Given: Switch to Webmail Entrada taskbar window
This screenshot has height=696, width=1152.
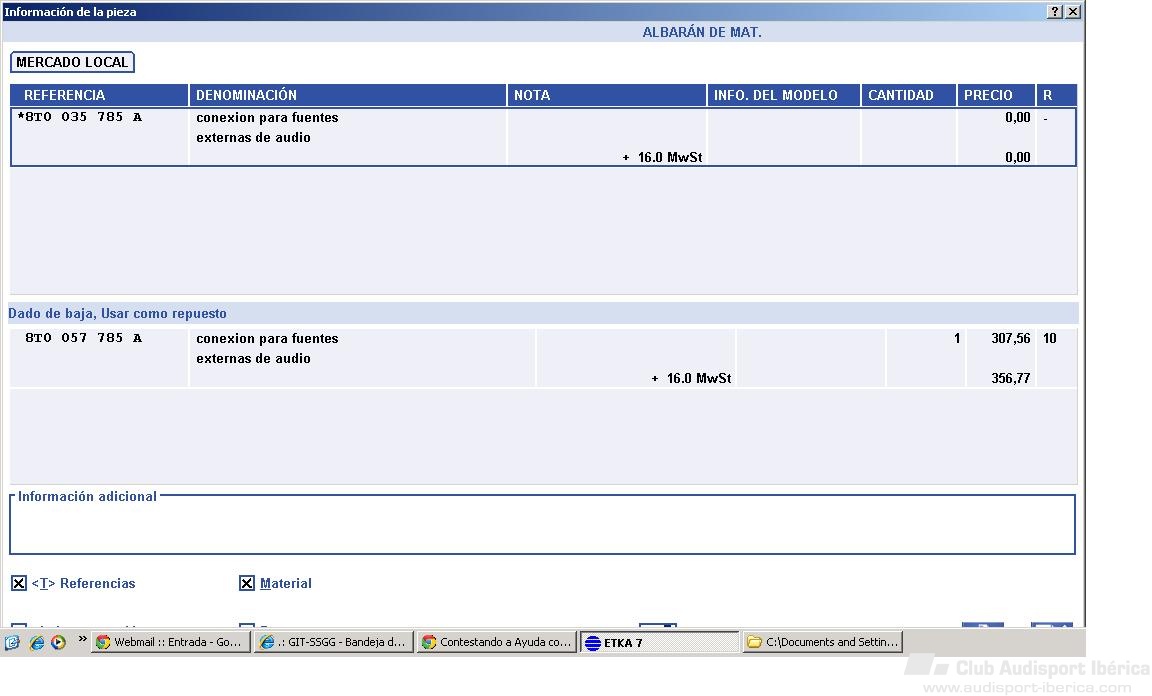Looking at the screenshot, I should 170,643.
